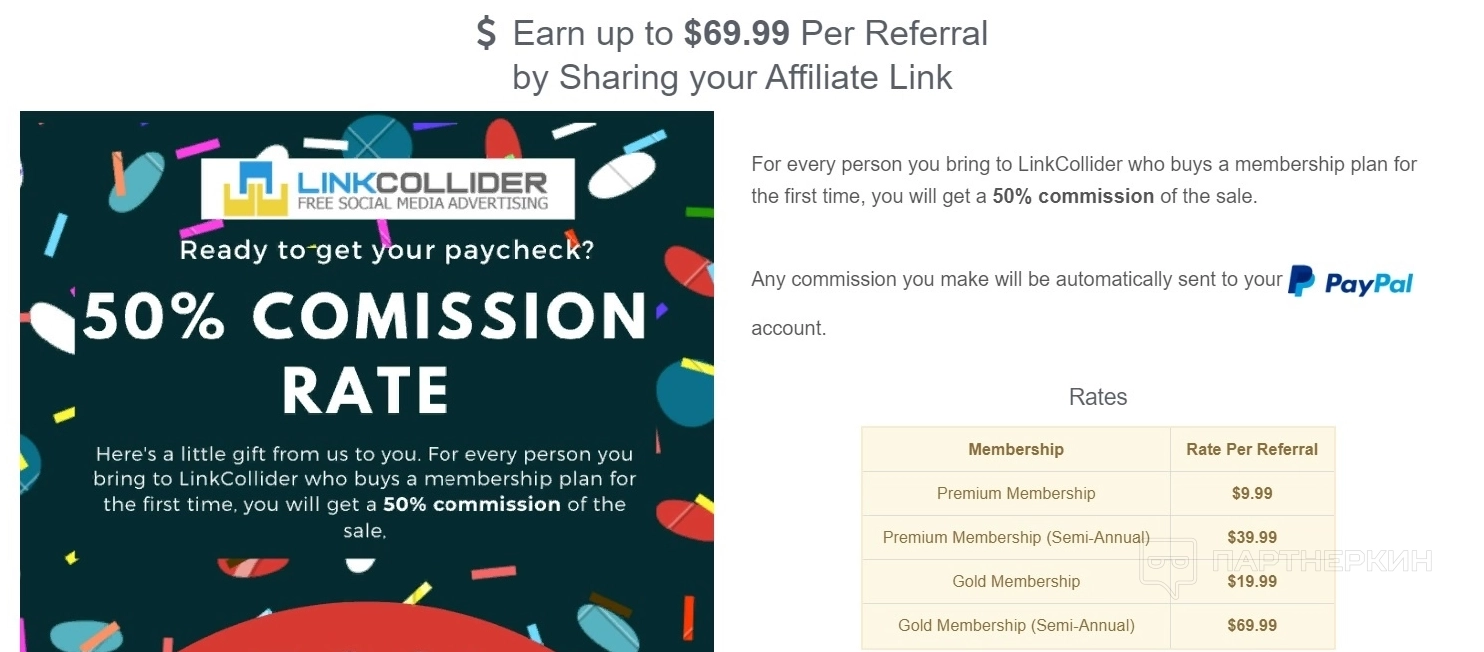
Task: Select the Gold Membership row
Action: point(1015,582)
